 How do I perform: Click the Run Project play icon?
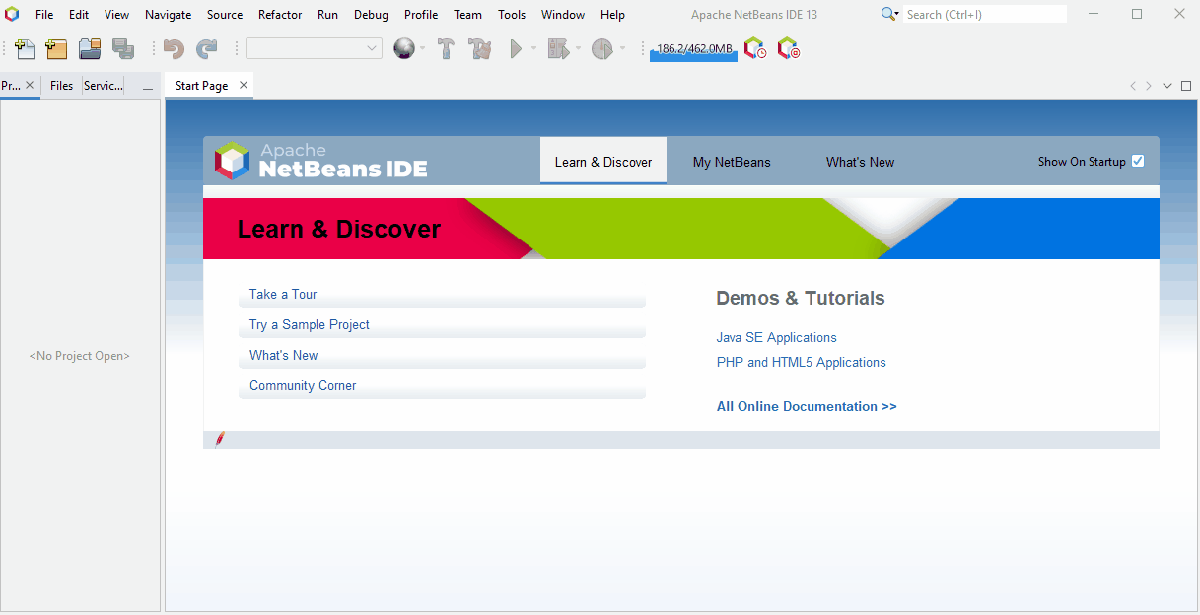click(516, 49)
